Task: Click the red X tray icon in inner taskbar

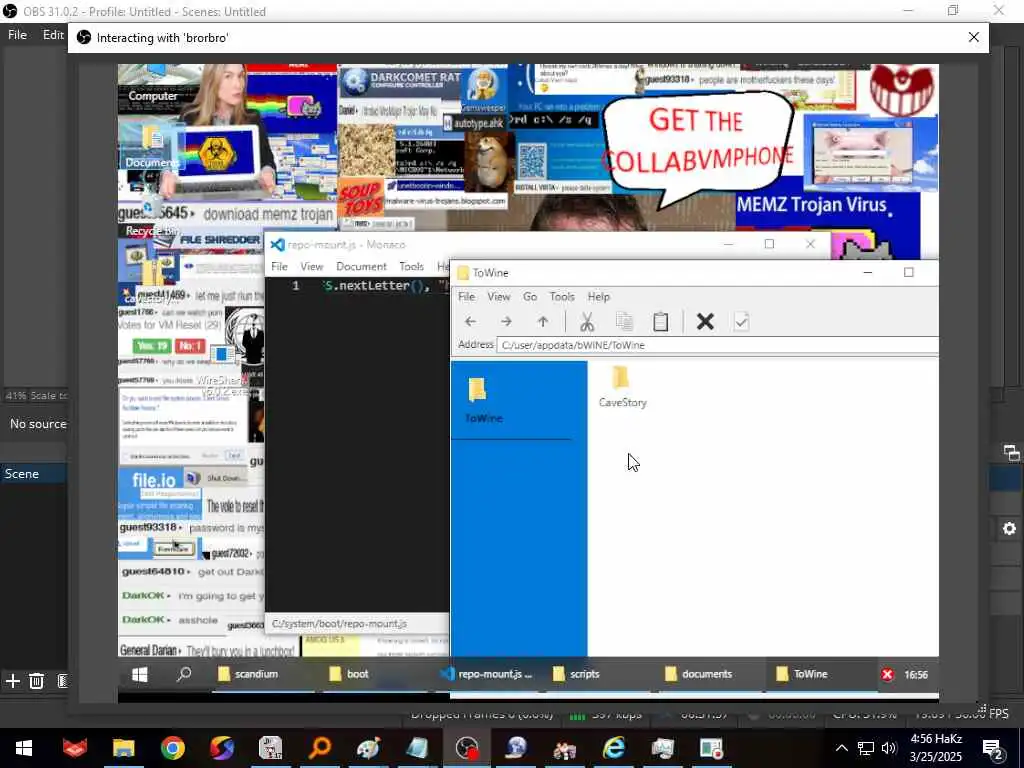Action: 887,675
